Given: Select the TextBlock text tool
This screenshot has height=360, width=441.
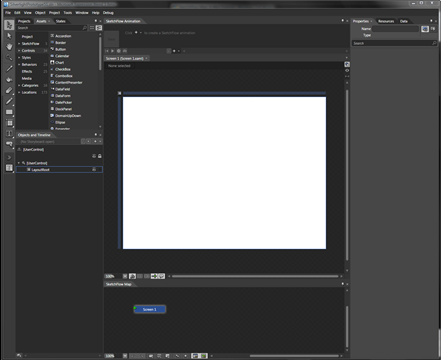Looking at the screenshot, I should click(x=9, y=134).
